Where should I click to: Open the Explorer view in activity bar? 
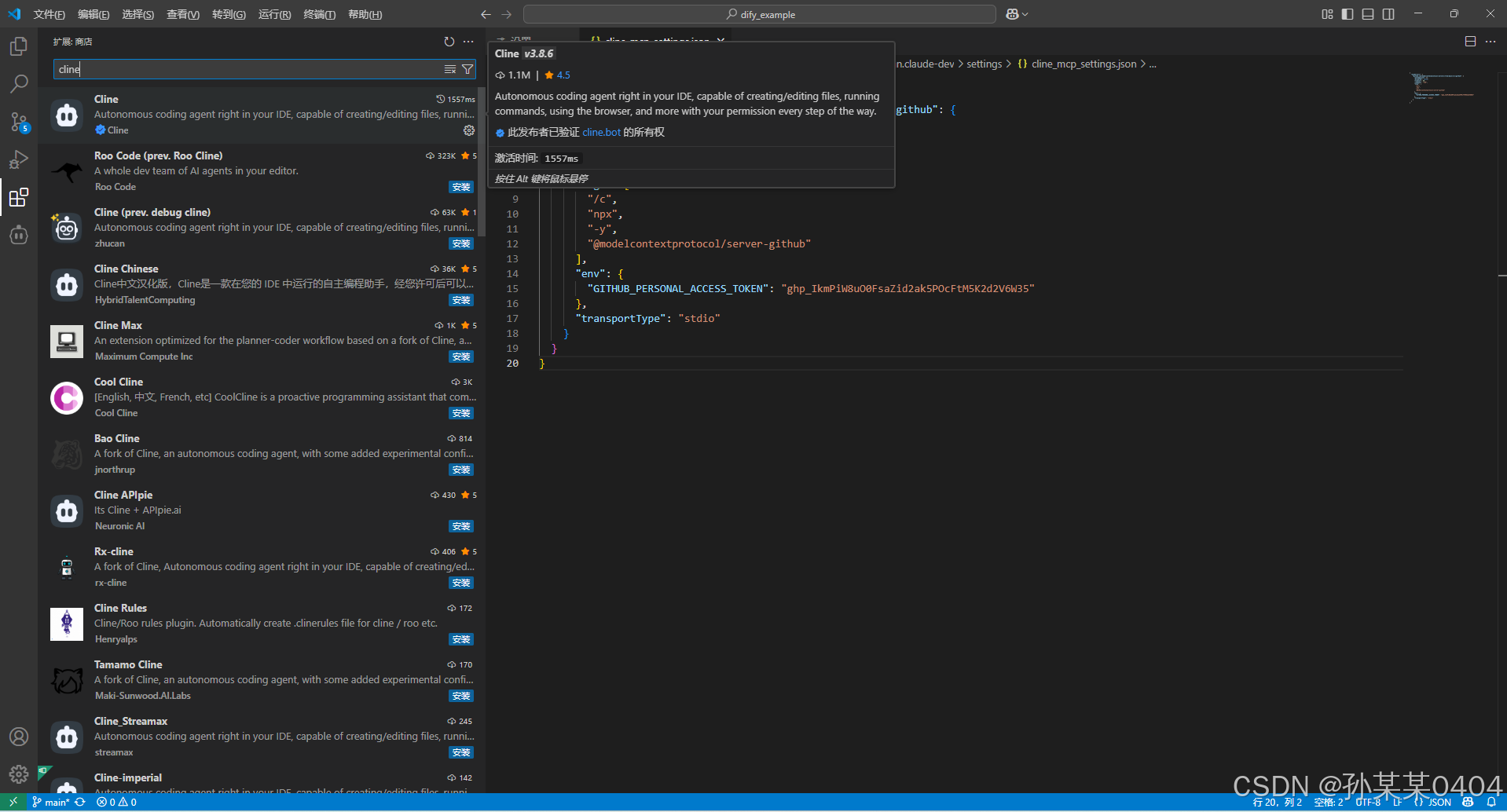point(19,46)
